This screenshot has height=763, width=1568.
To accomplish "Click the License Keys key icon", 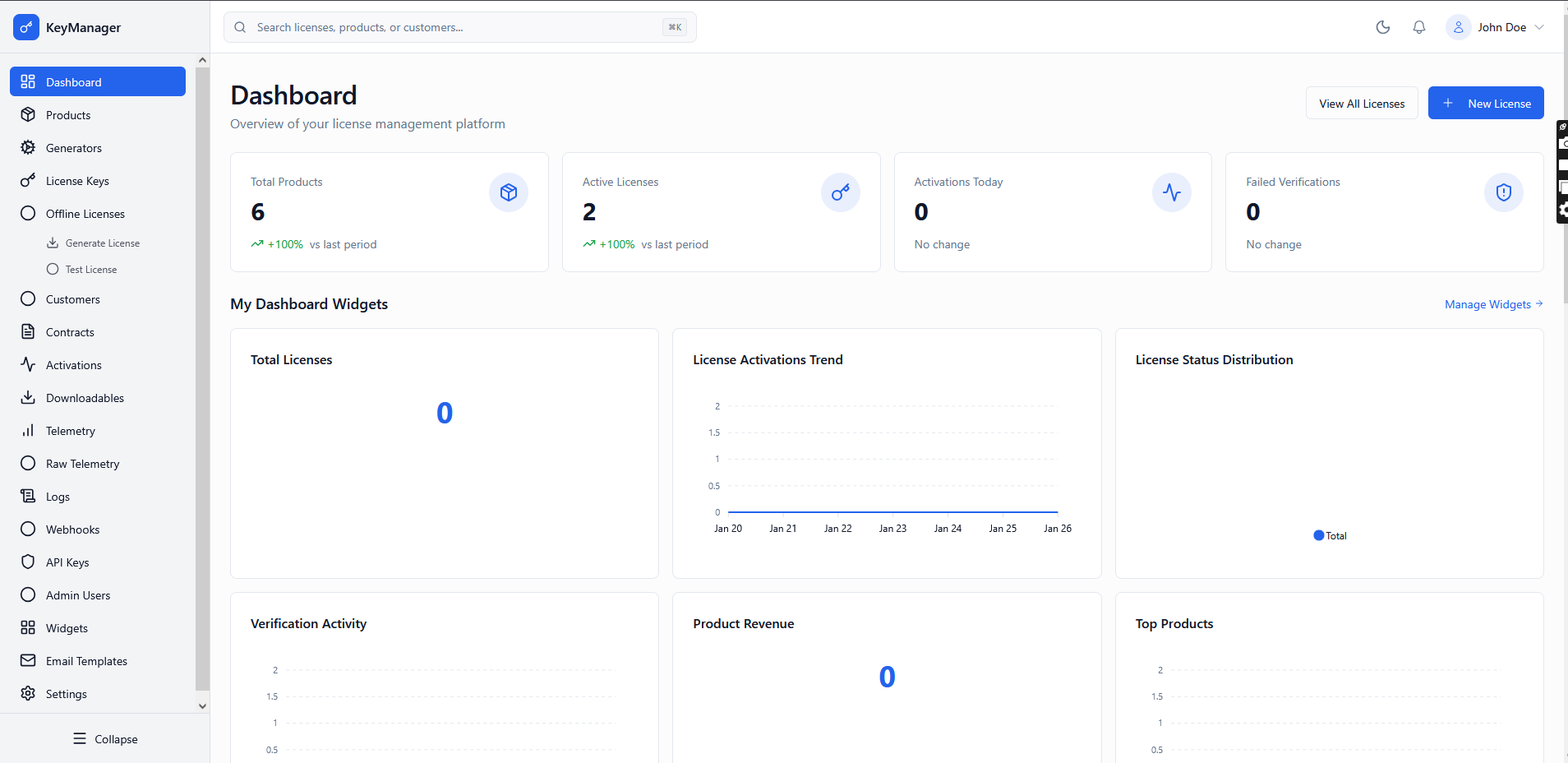I will [28, 180].
